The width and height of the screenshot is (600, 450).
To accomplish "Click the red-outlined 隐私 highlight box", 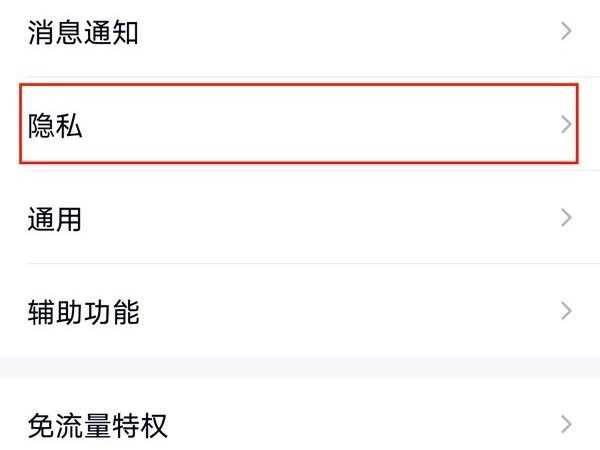I will [x=300, y=125].
